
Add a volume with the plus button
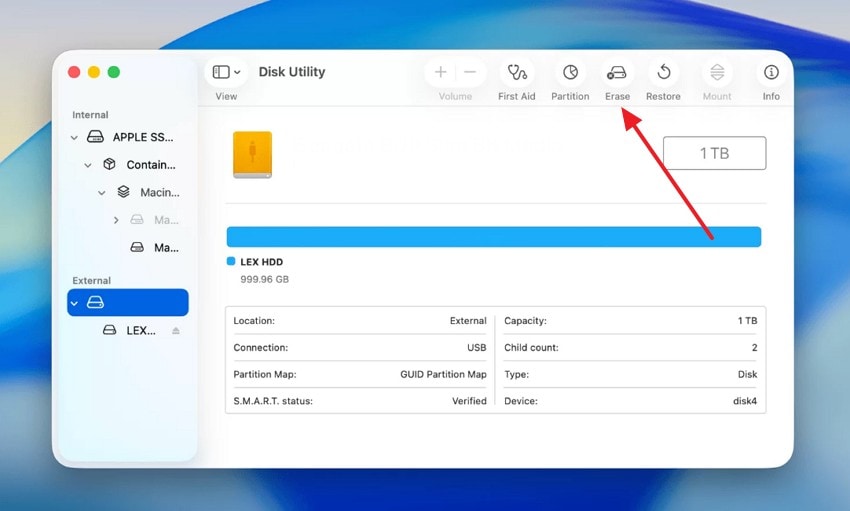point(441,72)
